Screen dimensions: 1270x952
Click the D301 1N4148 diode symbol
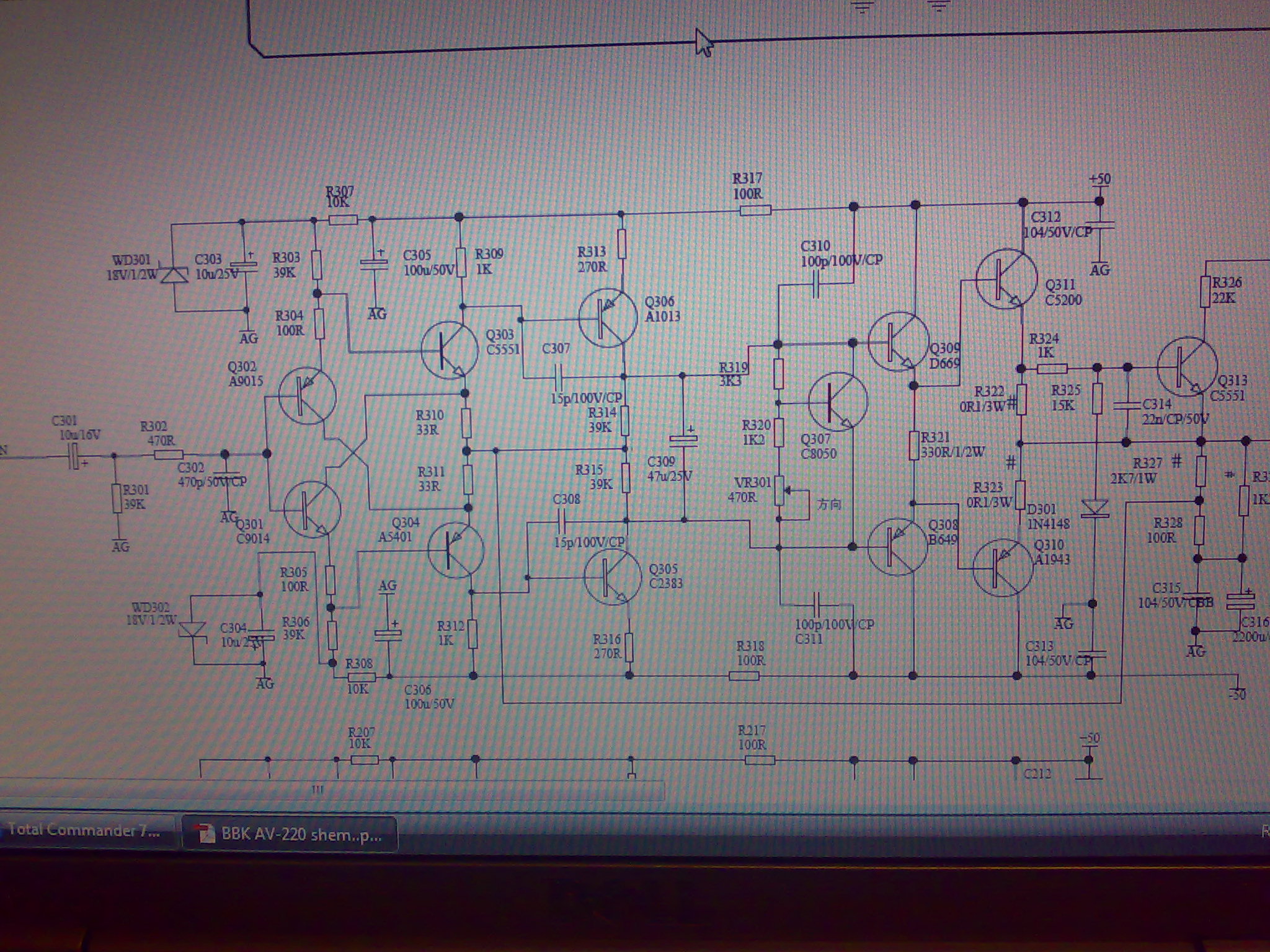[x=1094, y=508]
